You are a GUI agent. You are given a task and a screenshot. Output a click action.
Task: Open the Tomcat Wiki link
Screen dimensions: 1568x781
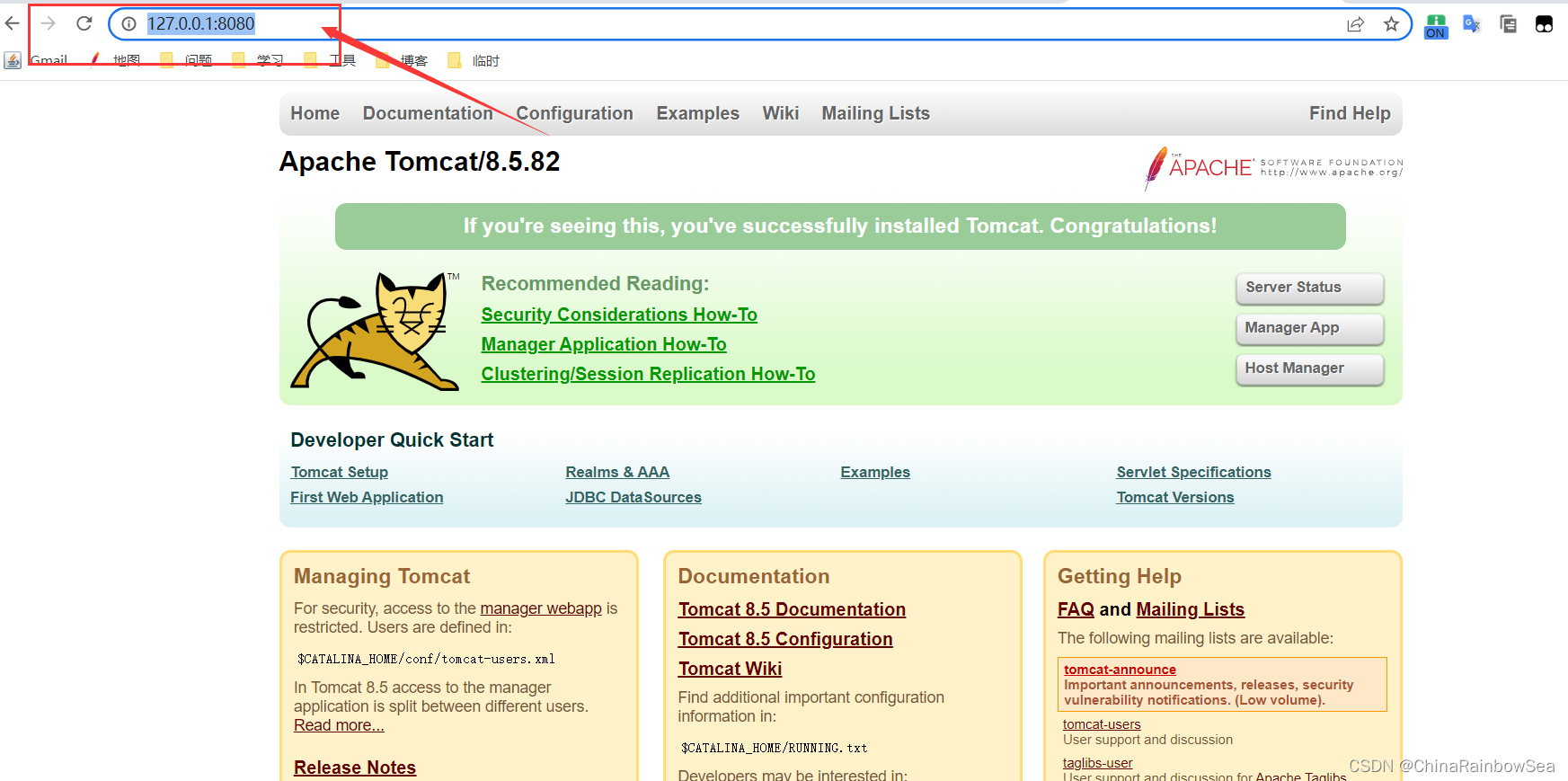[730, 669]
